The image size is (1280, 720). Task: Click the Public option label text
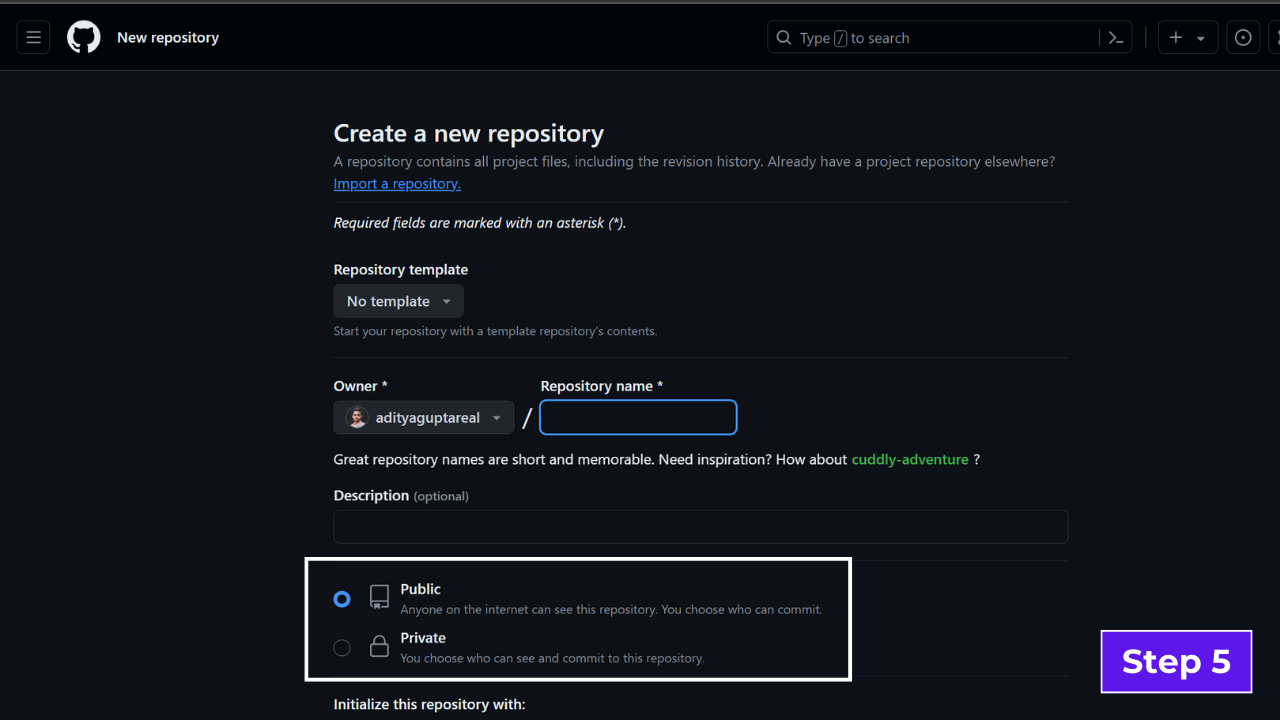point(421,589)
